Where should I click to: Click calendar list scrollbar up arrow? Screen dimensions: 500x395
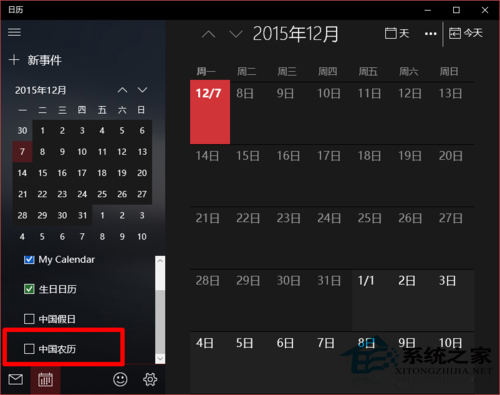click(x=160, y=261)
